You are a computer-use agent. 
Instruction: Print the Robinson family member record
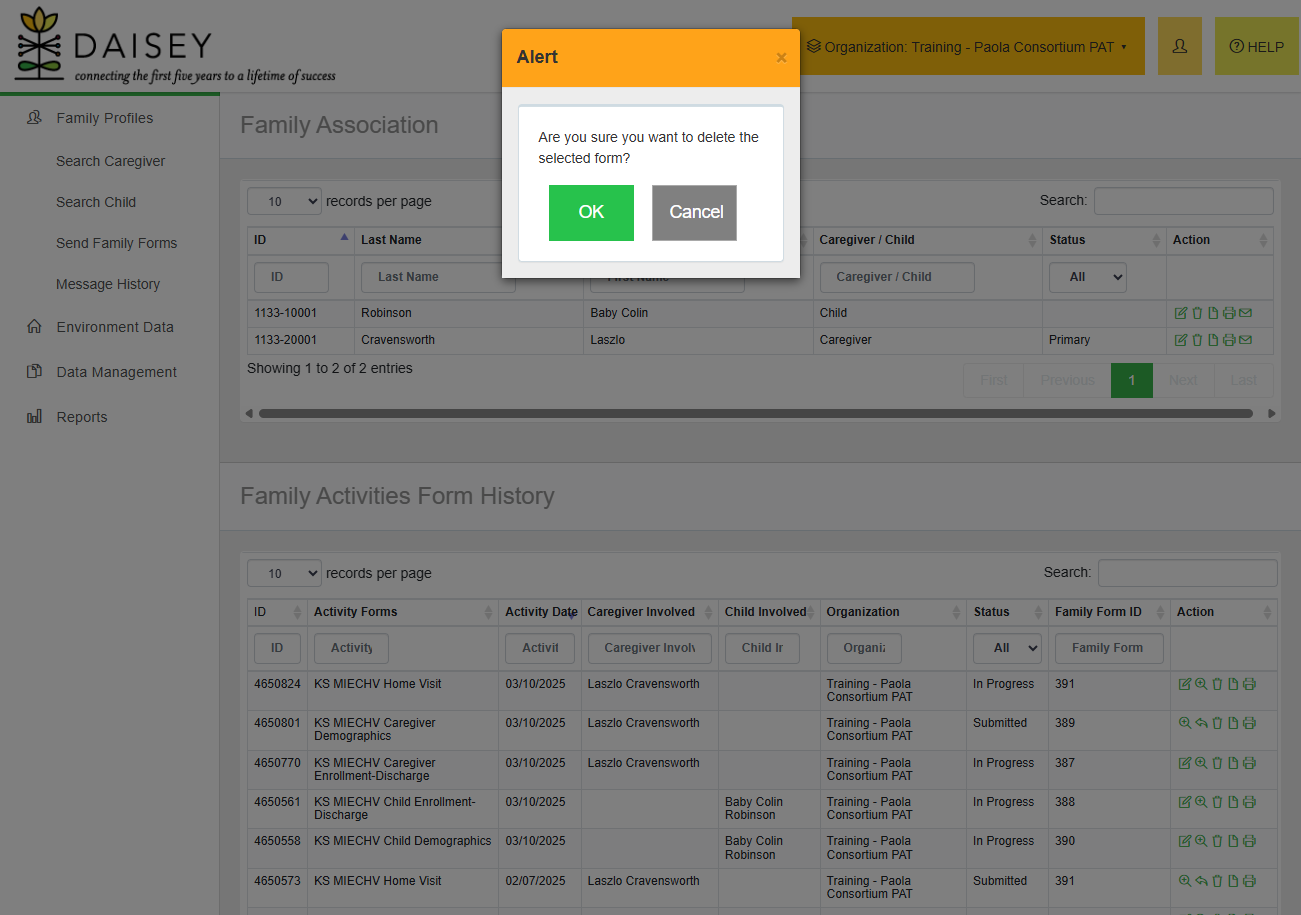click(x=1229, y=313)
